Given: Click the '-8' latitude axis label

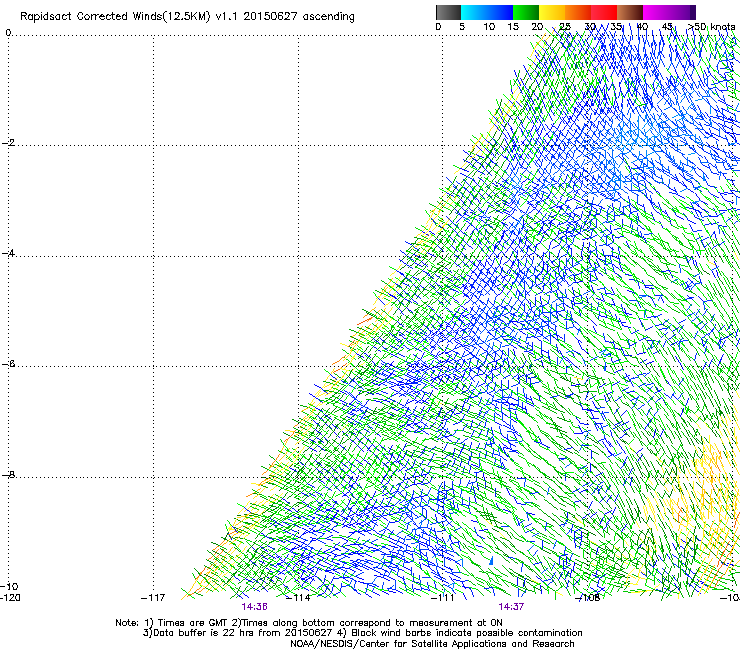Looking at the screenshot, I should pyautogui.click(x=8, y=474).
